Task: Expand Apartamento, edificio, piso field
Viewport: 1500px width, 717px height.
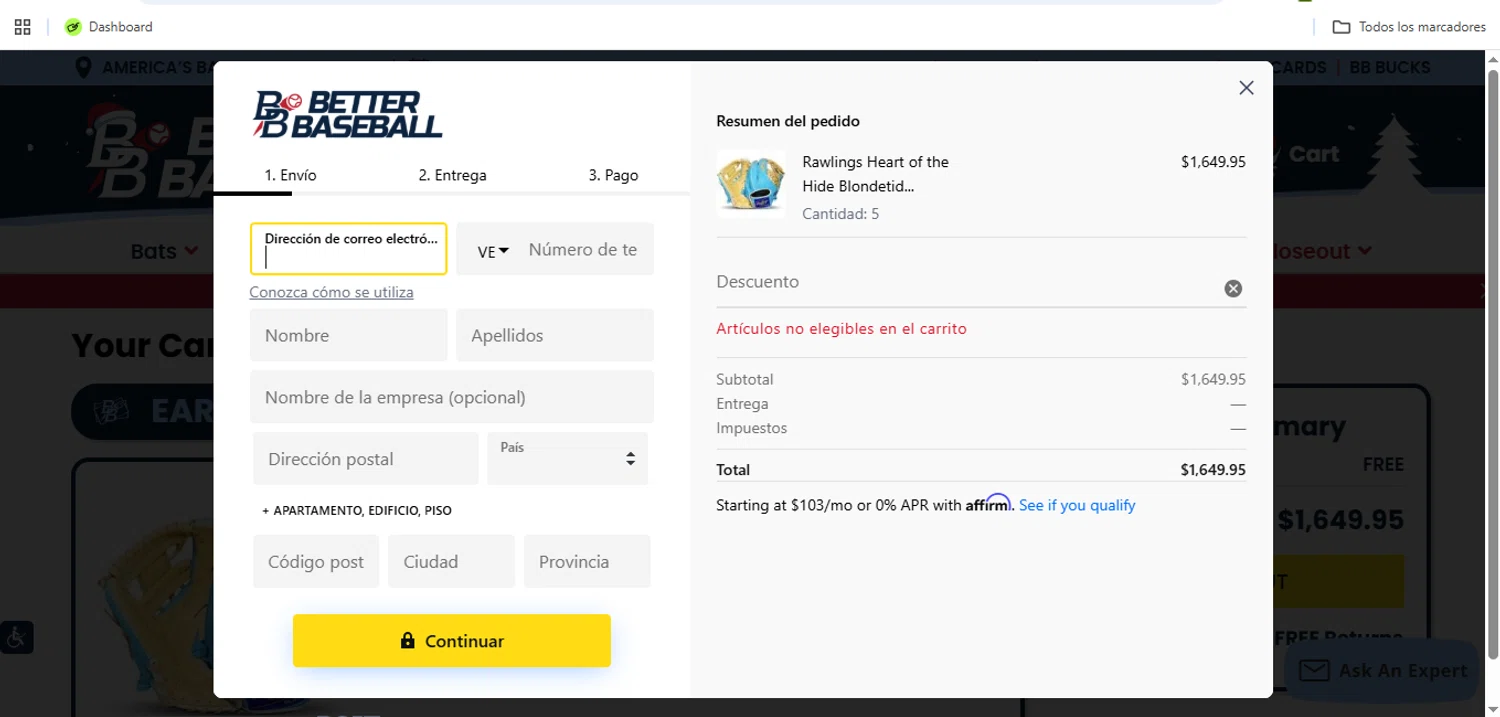Action: tap(357, 510)
